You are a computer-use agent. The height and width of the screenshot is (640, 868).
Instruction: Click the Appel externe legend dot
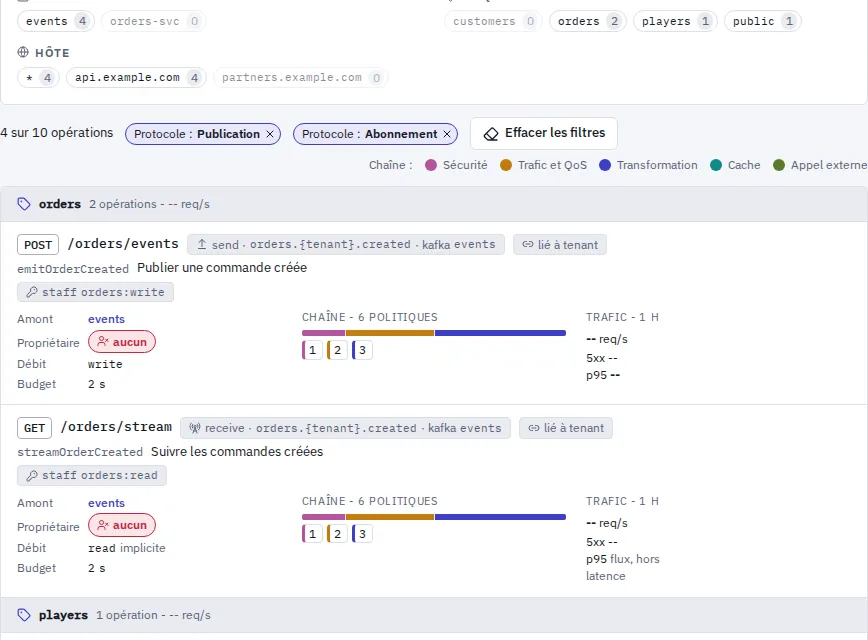pyautogui.click(x=779, y=165)
